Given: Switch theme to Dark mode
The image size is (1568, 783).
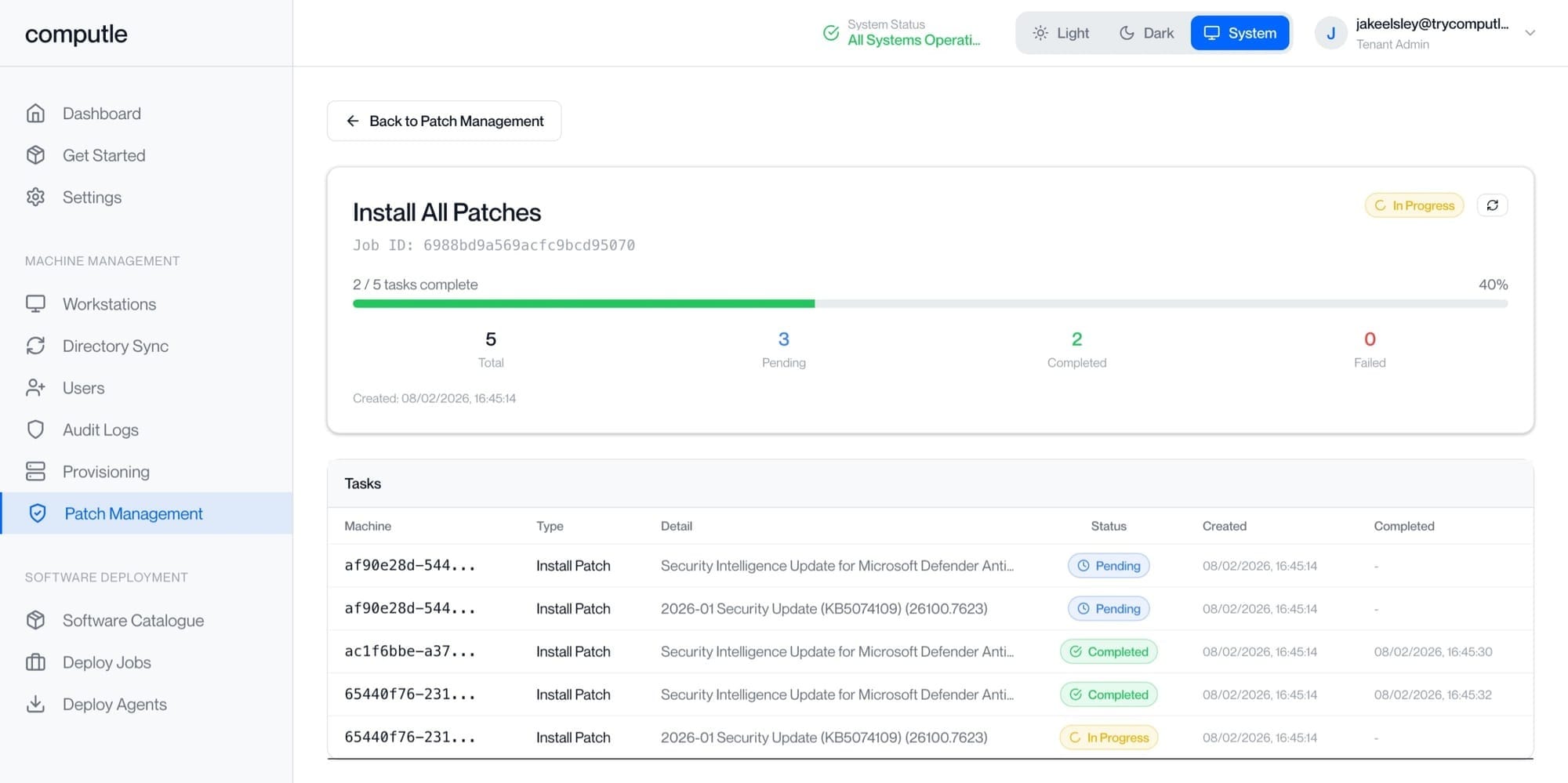Looking at the screenshot, I should point(1146,33).
